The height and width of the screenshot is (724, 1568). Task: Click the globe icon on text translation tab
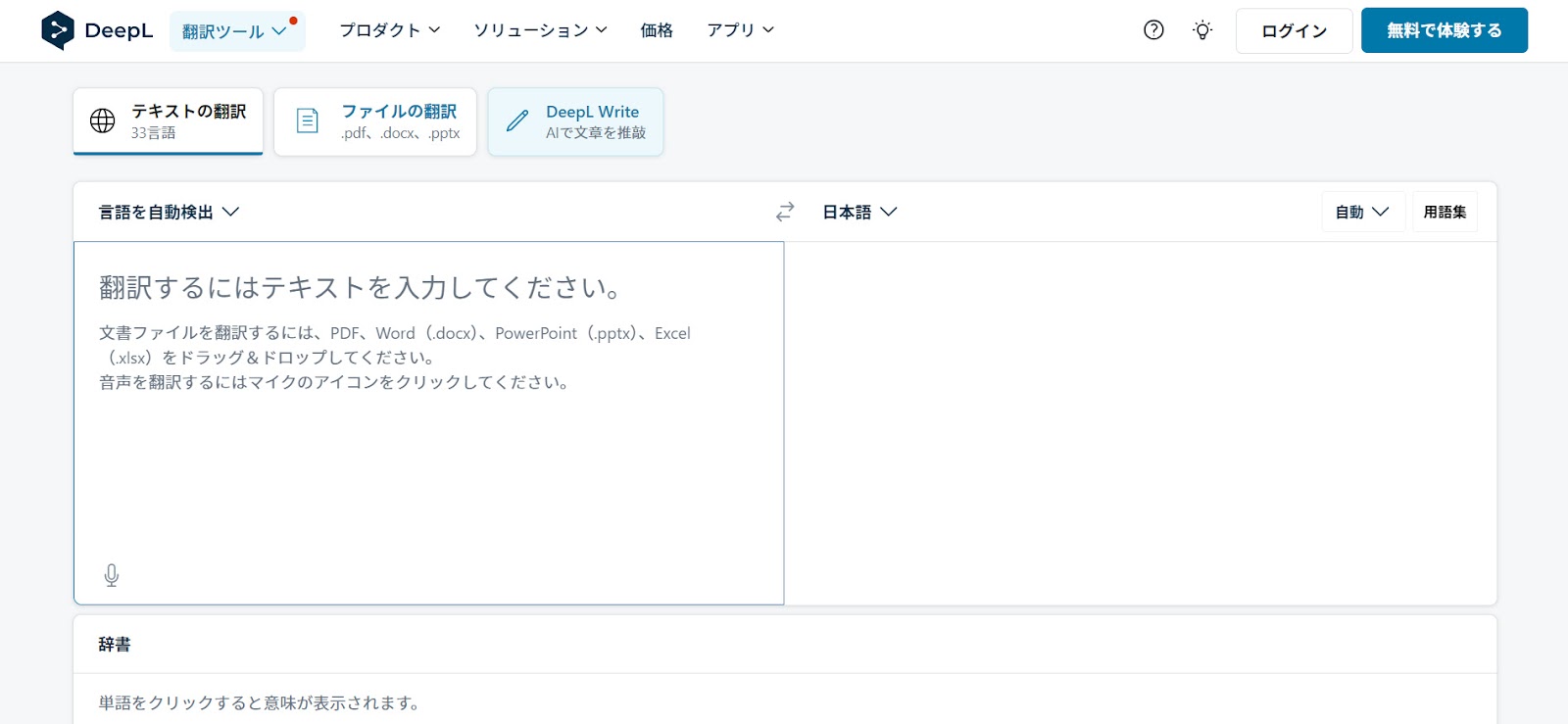point(103,121)
